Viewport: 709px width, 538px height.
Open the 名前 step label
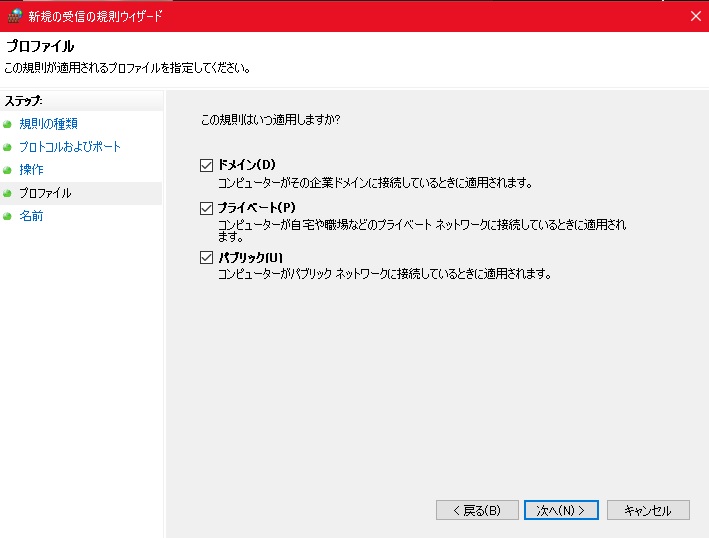point(31,216)
